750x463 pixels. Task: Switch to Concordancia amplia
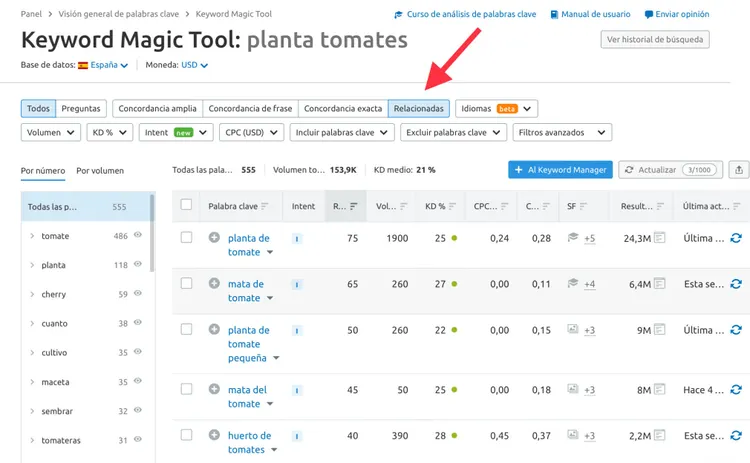pos(157,109)
